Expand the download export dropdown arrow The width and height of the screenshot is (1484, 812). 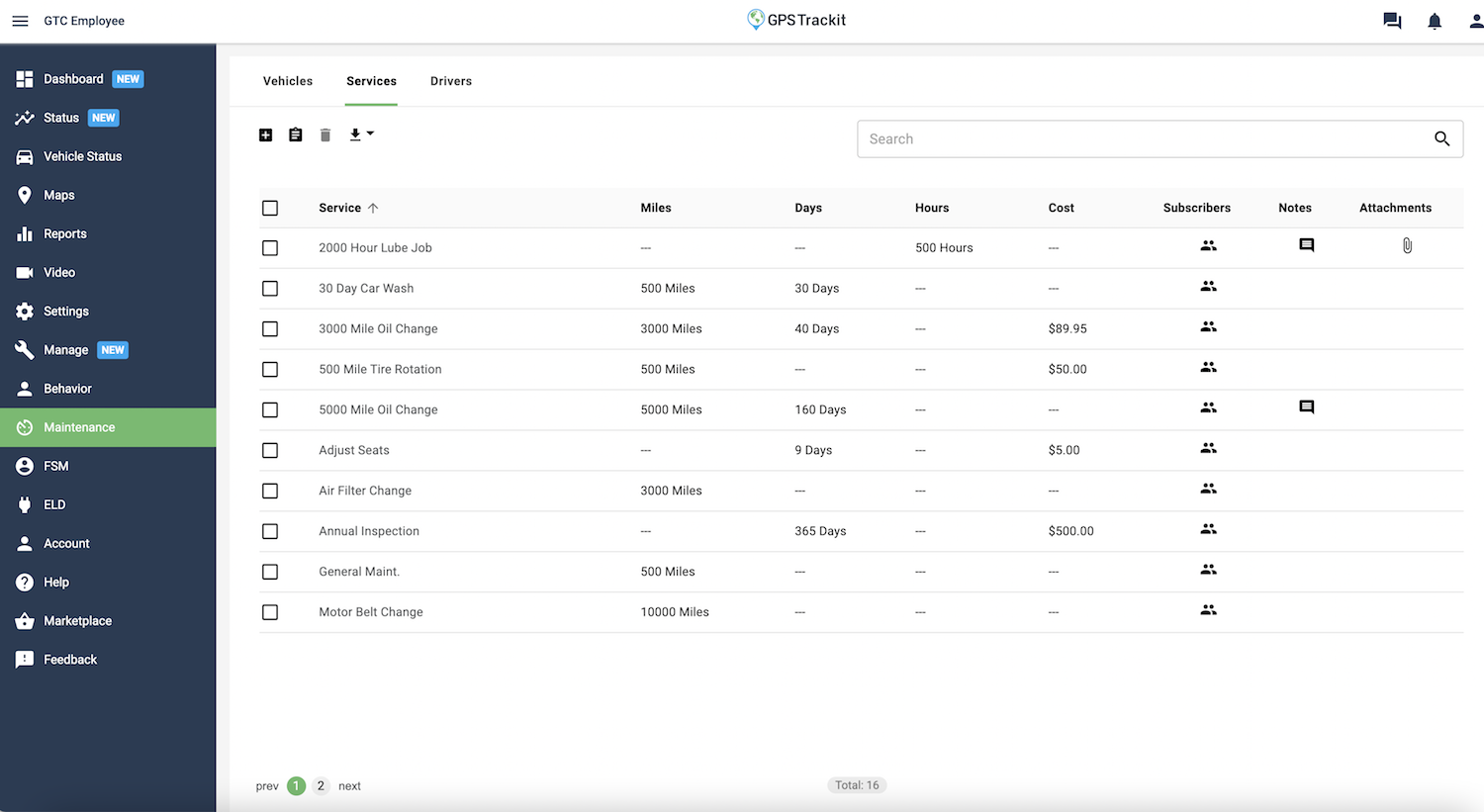370,134
